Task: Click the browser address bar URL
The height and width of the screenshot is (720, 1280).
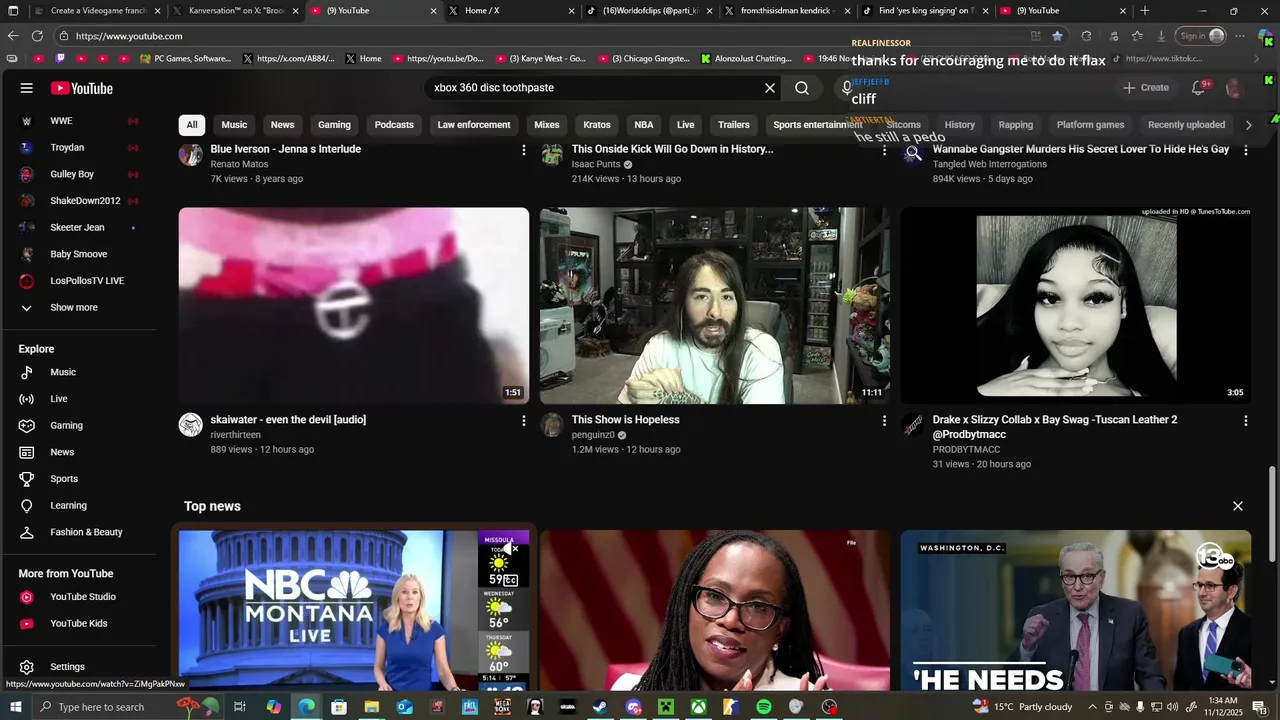Action: point(129,36)
